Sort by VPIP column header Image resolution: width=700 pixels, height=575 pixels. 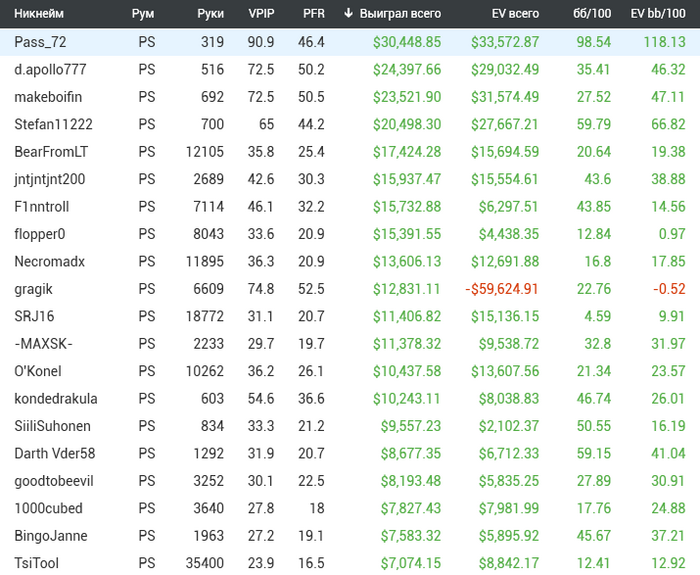click(x=261, y=13)
